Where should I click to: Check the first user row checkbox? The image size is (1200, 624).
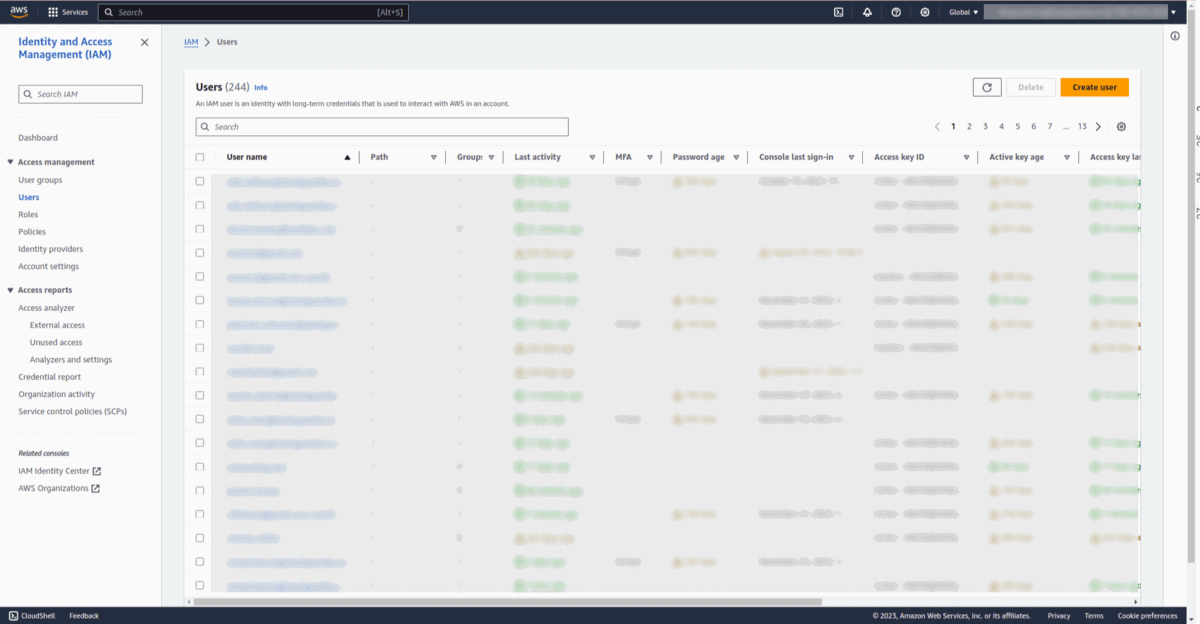click(x=200, y=181)
